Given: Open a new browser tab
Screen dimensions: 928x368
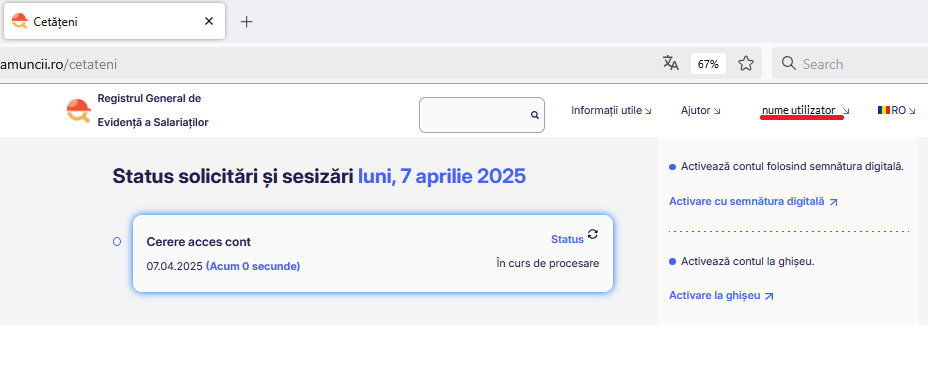Looking at the screenshot, I should 247,22.
